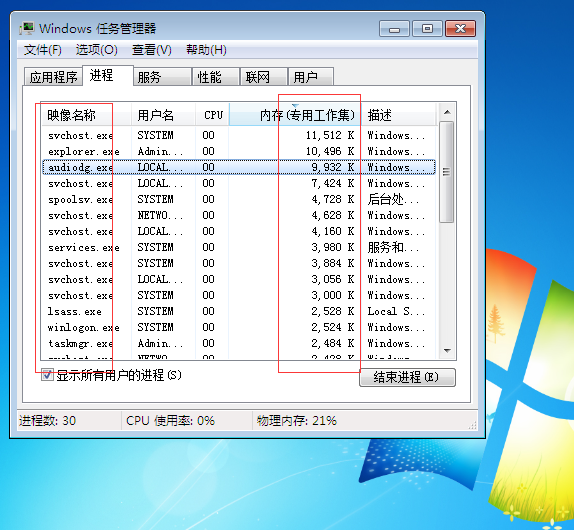Select the lsass.exe process row
Image resolution: width=574 pixels, height=530 pixels.
click(x=238, y=311)
